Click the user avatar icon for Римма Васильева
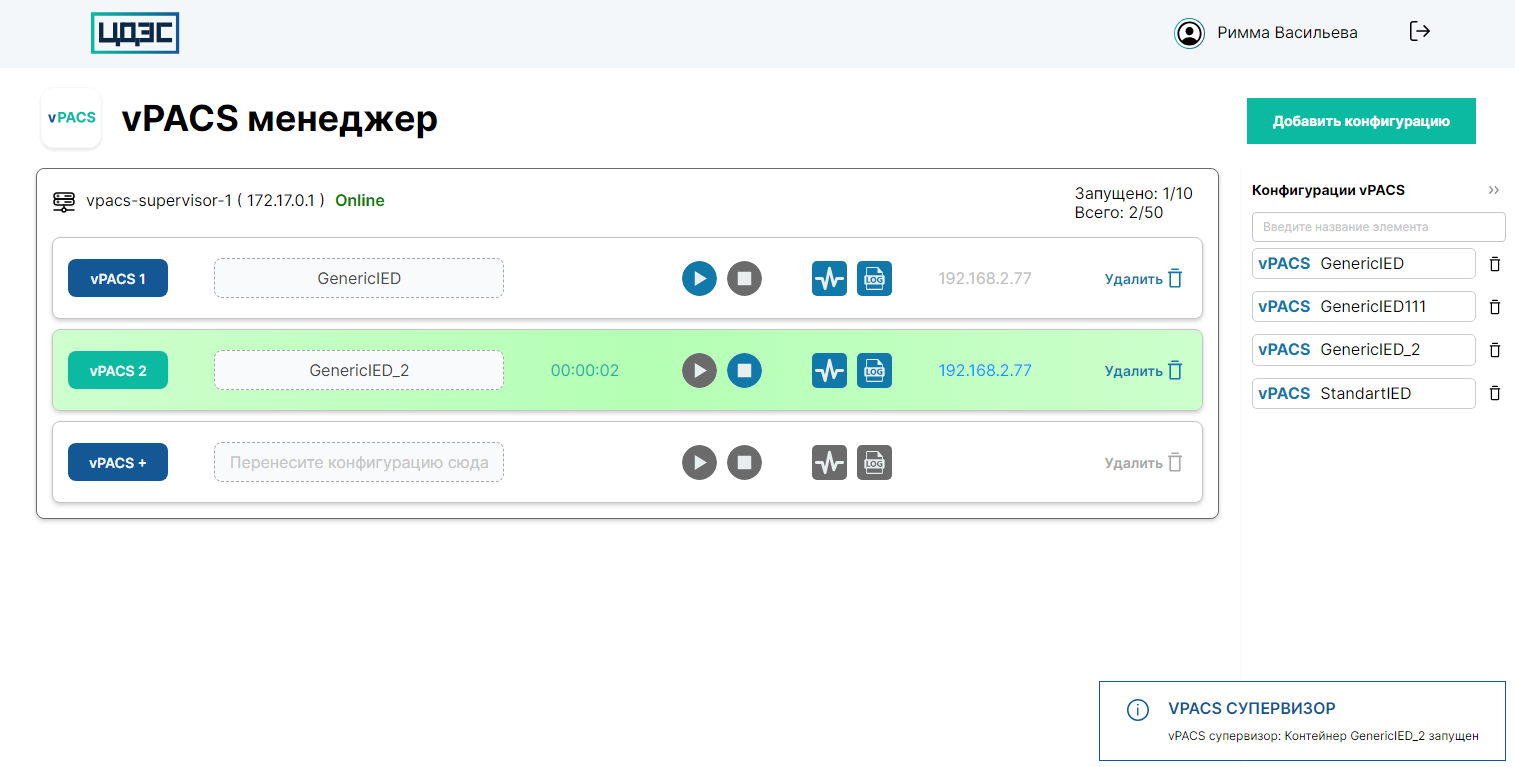1515x767 pixels. pyautogui.click(x=1189, y=33)
